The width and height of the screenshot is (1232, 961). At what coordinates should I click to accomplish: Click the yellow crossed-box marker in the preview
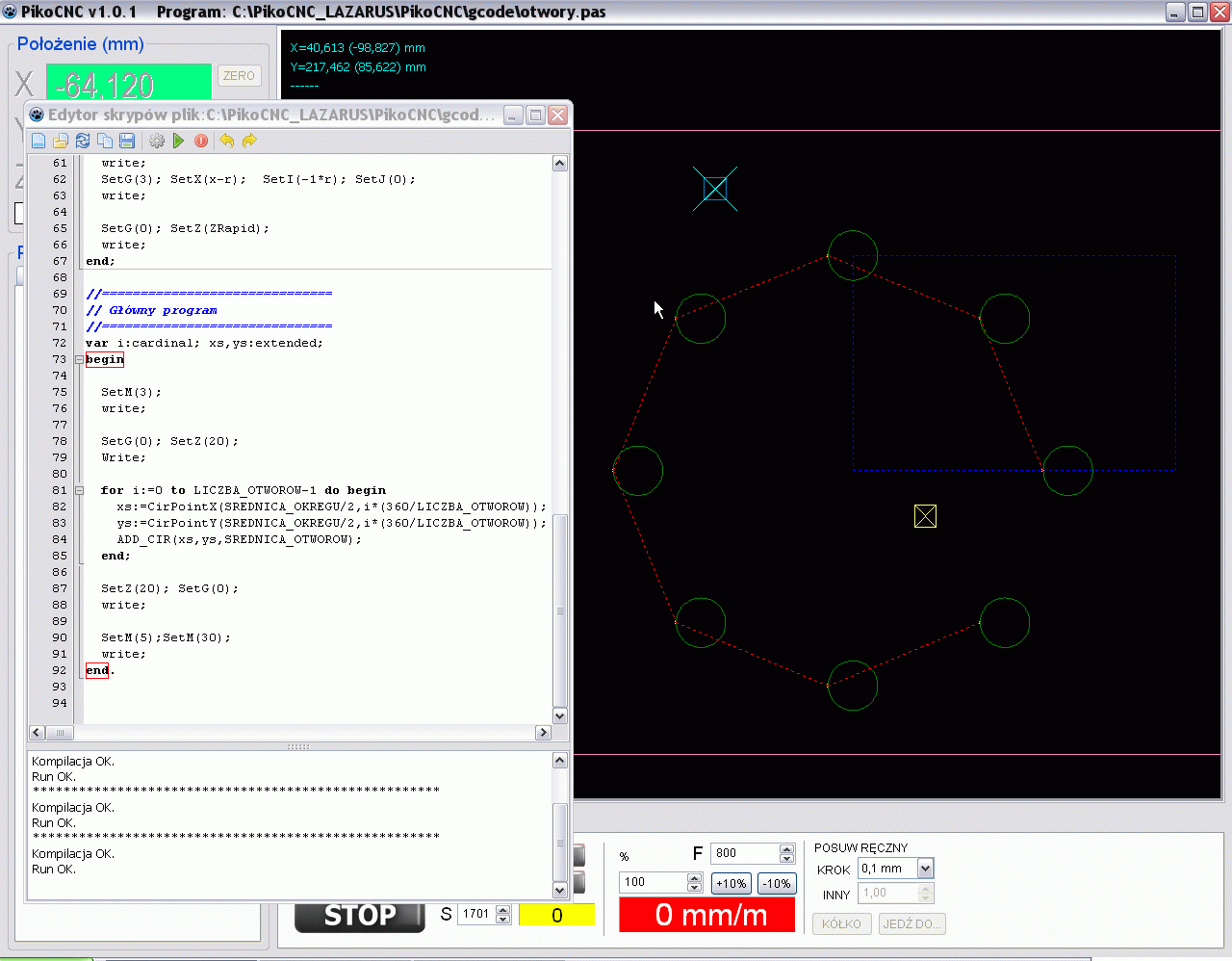(x=925, y=516)
